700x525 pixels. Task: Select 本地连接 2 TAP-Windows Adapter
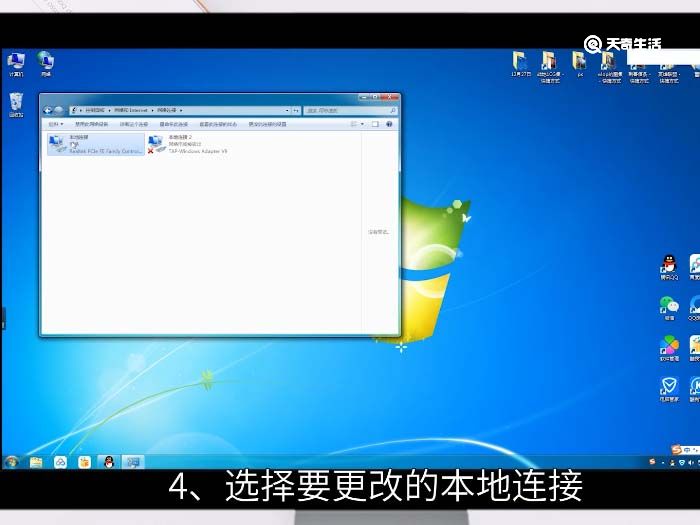pyautogui.click(x=188, y=144)
